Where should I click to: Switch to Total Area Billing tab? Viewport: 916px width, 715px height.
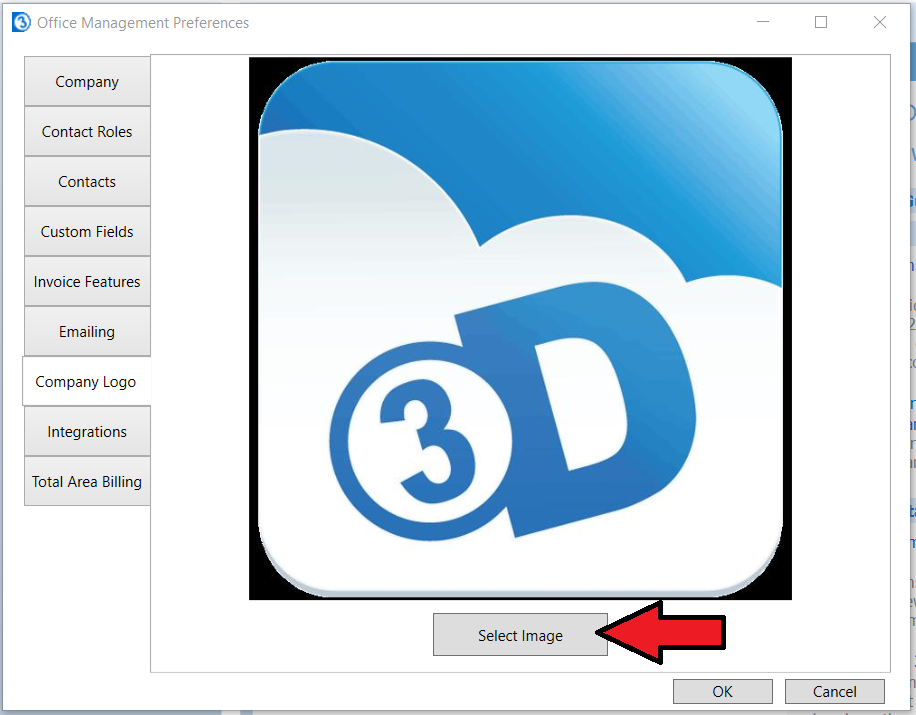(x=87, y=481)
